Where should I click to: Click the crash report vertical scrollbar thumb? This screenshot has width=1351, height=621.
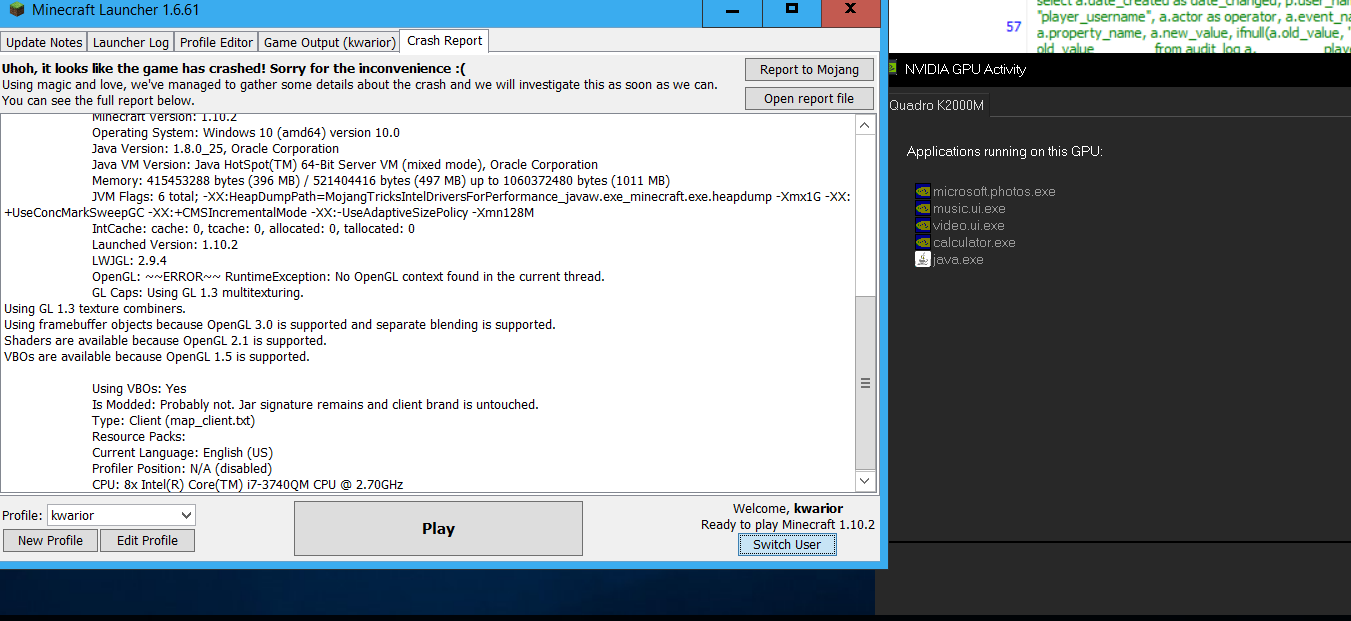coord(865,383)
